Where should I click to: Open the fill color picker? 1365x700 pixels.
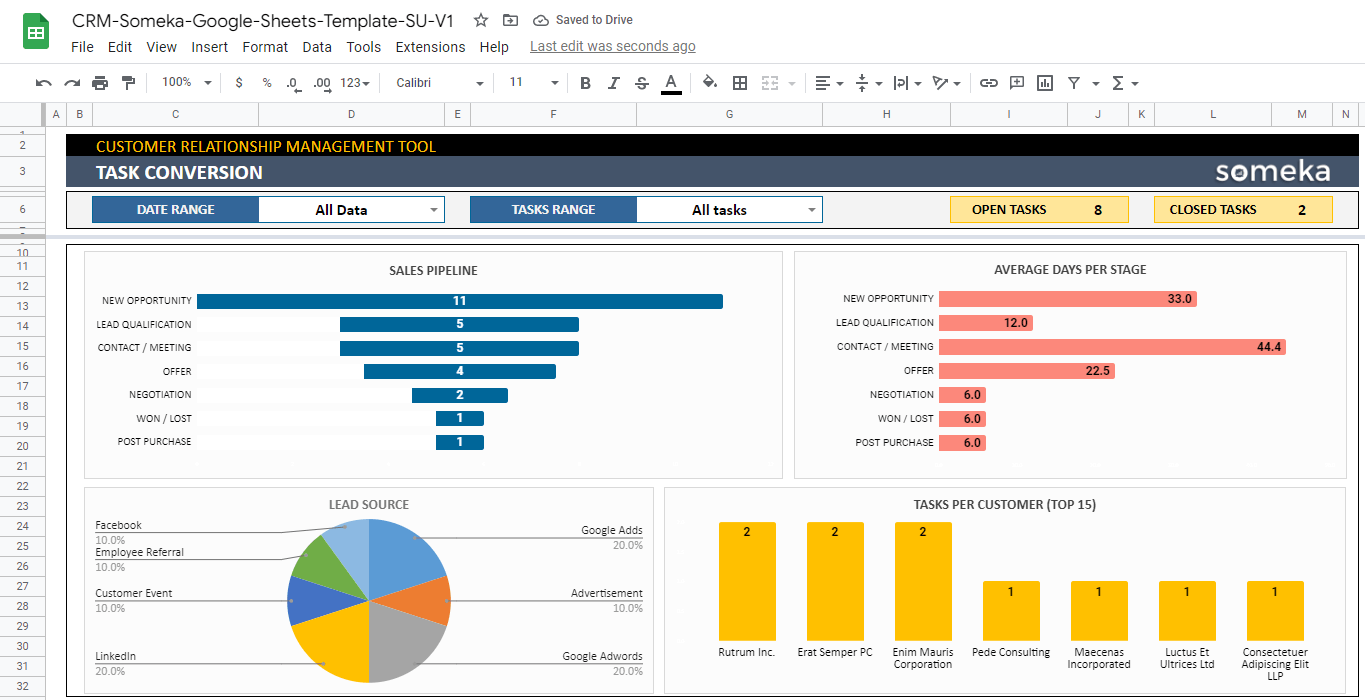pos(709,83)
